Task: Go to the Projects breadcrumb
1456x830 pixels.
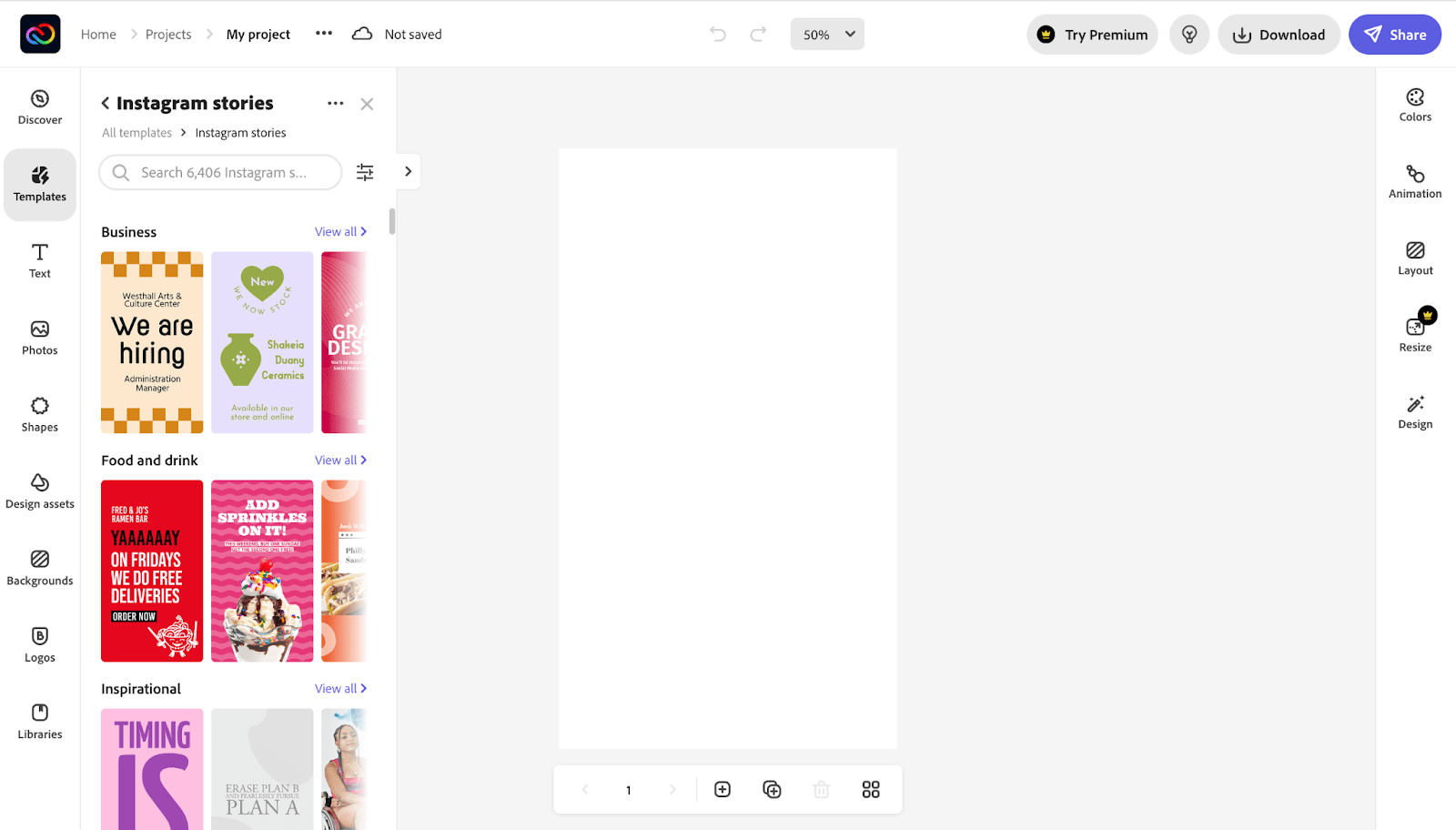Action: click(x=168, y=34)
